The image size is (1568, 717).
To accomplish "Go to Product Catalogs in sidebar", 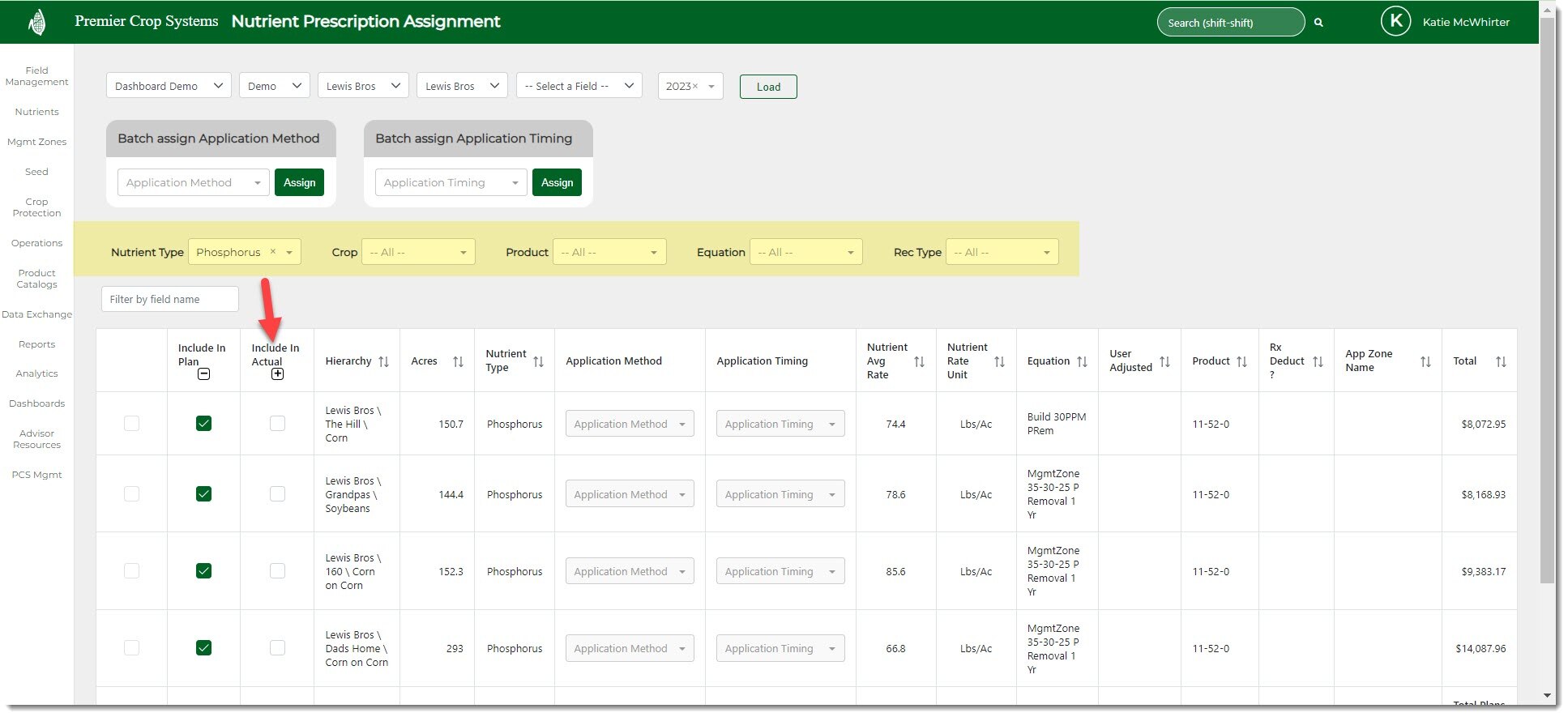I will click(x=36, y=279).
